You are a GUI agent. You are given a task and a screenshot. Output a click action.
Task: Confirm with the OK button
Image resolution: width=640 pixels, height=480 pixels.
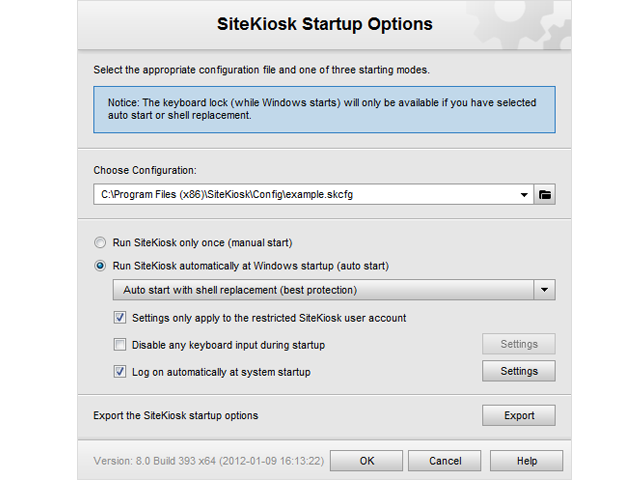coord(367,461)
